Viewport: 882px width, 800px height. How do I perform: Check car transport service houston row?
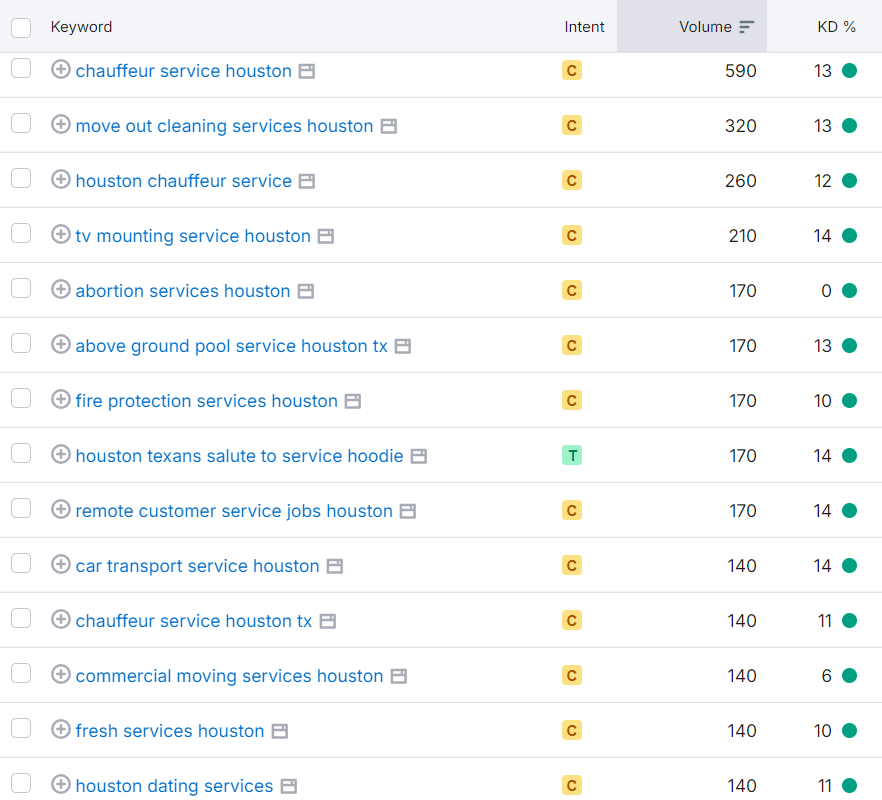pos(21,563)
